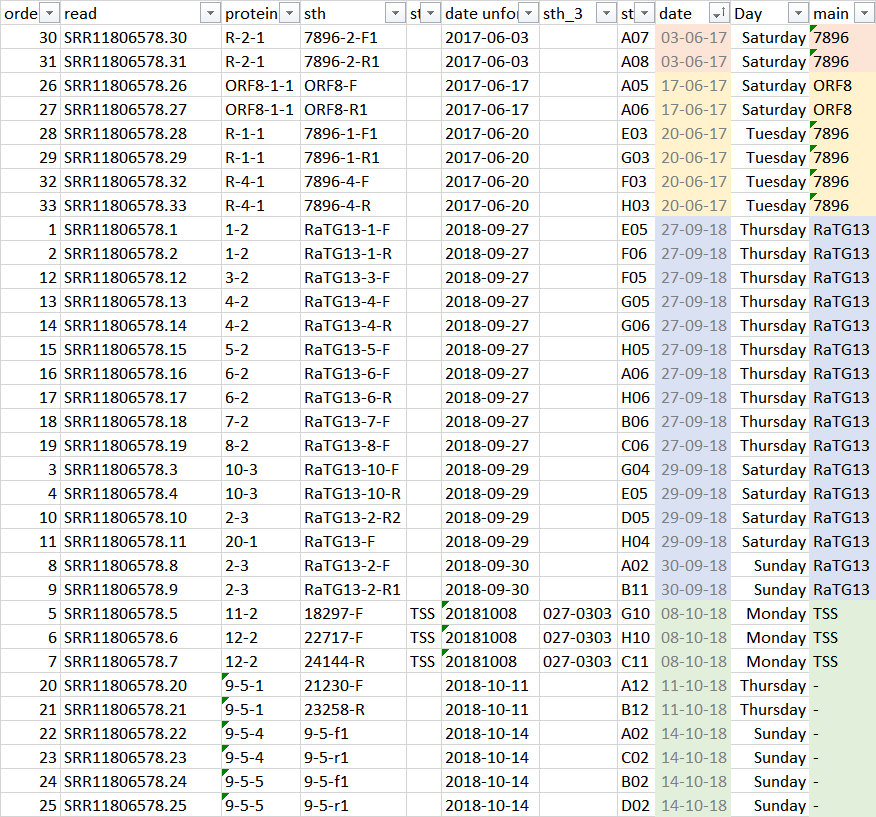876x817 pixels.
Task: Click cell SRR11806578.5
Action: [141, 614]
